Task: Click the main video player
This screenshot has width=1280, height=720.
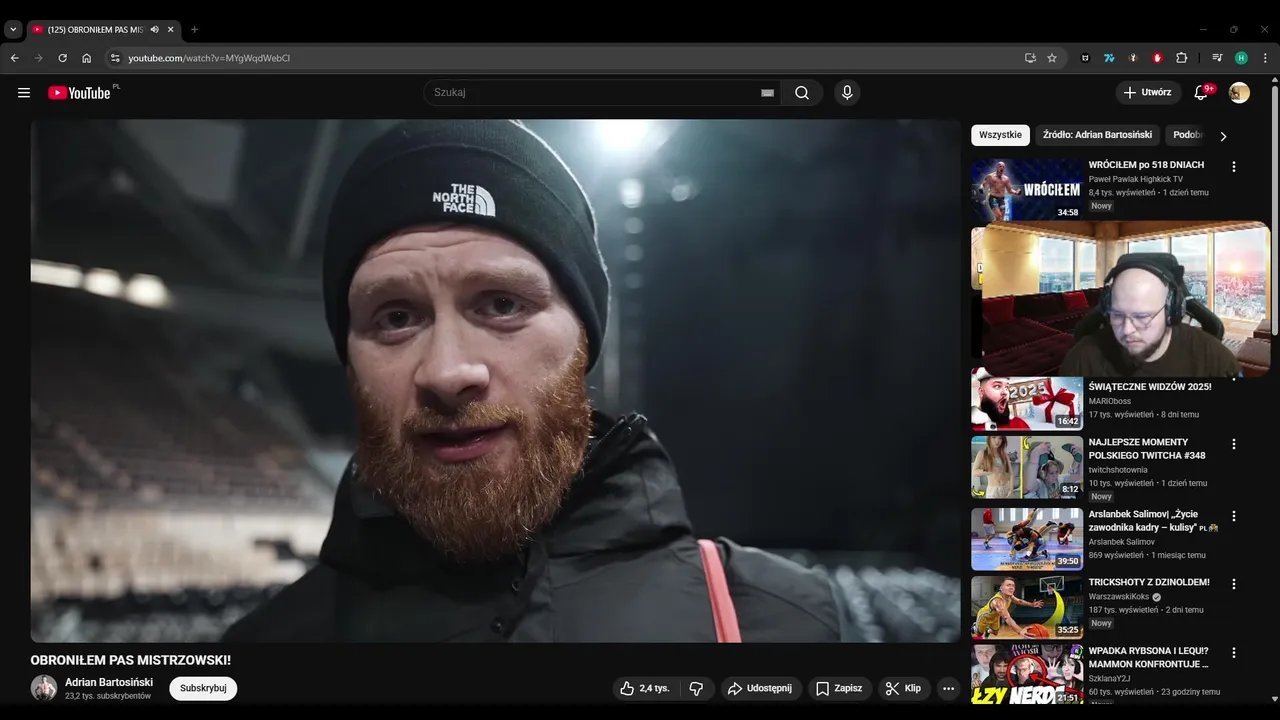Action: (x=495, y=381)
